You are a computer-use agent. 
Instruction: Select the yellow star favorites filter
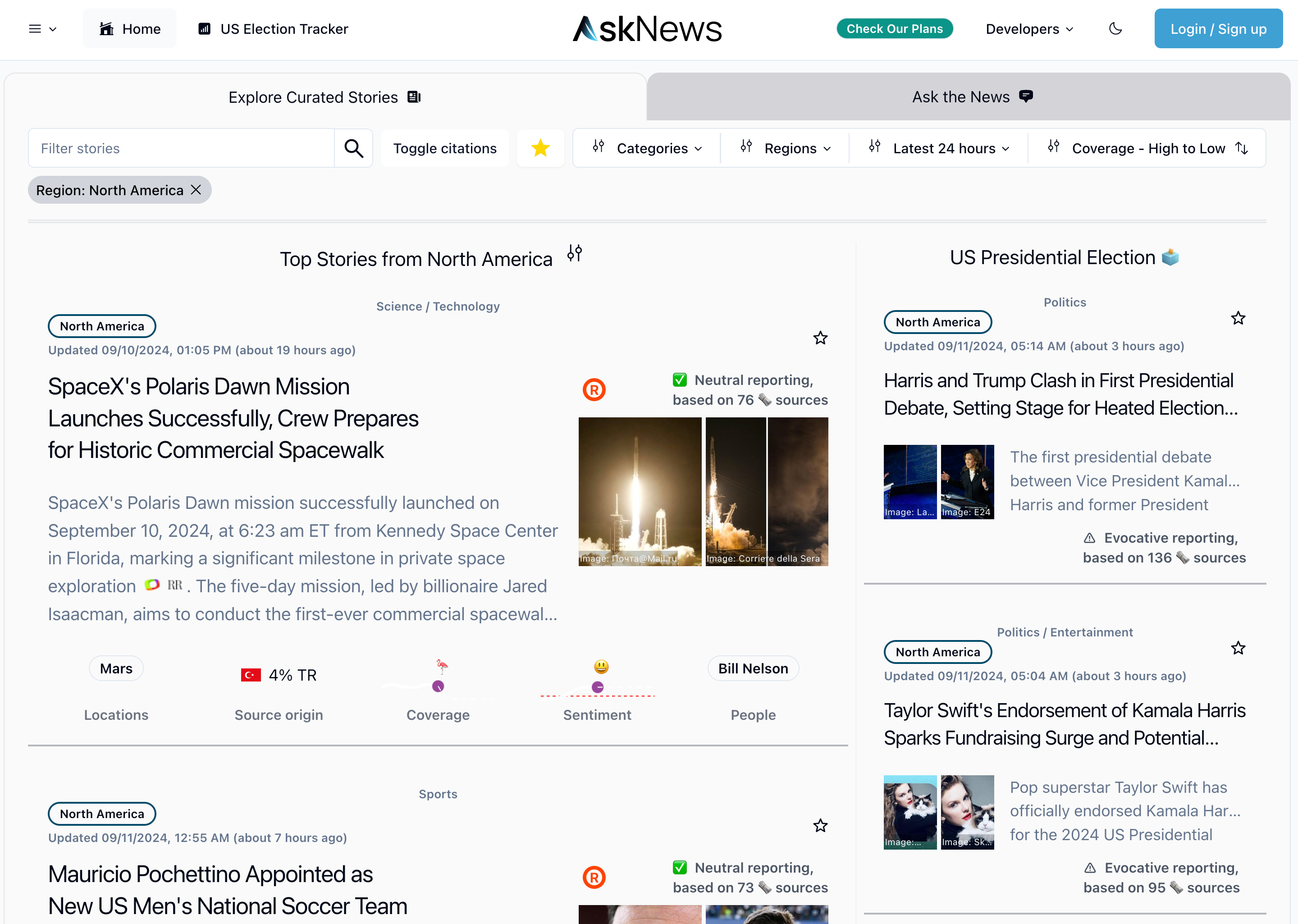point(540,148)
